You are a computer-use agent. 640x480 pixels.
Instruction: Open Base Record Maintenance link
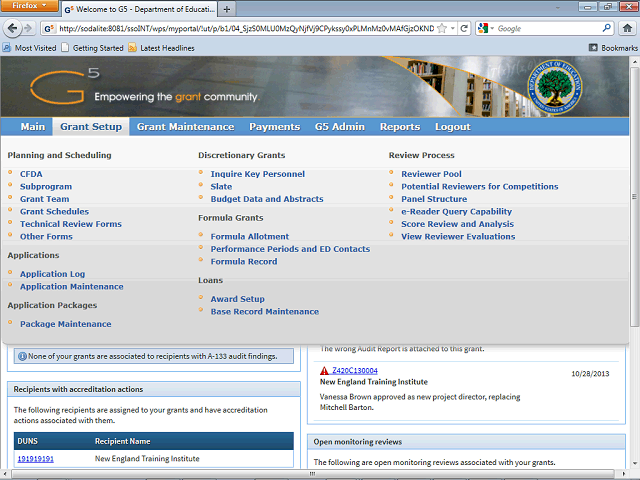click(x=264, y=312)
